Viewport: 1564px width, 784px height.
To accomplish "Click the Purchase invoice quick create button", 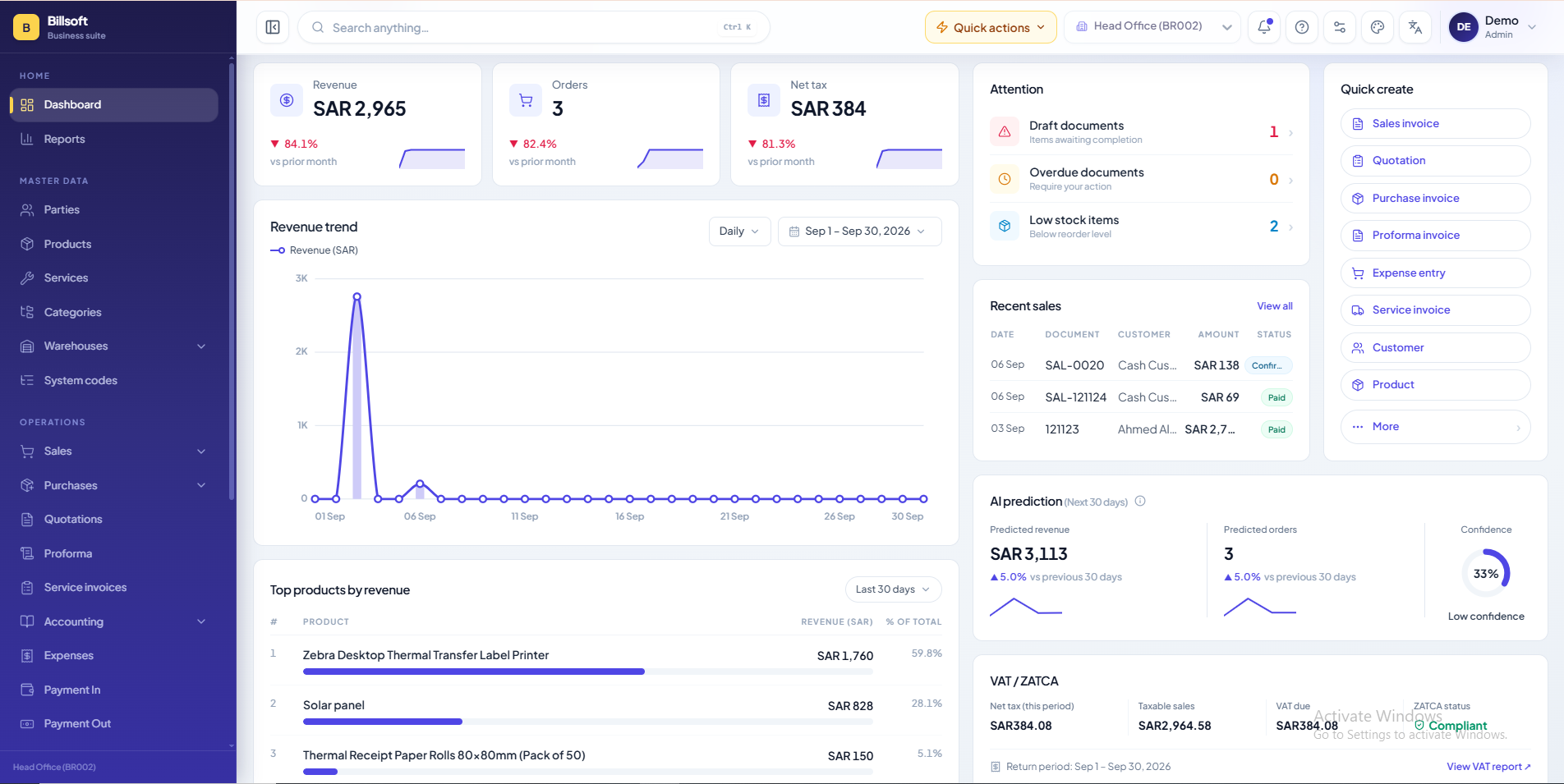I will [x=1435, y=199].
